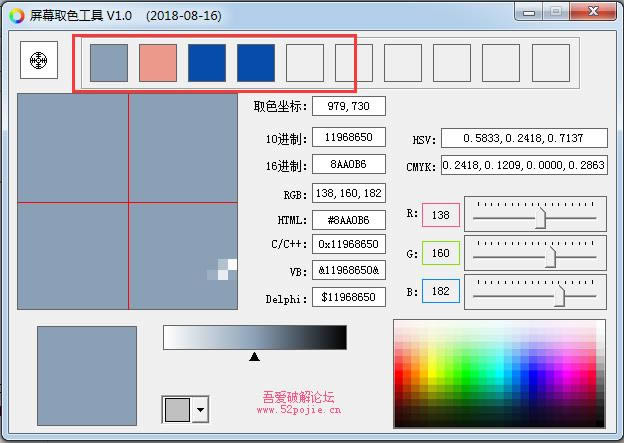
Task: Click the grayscale gradient brightness bar
Action: [255, 338]
